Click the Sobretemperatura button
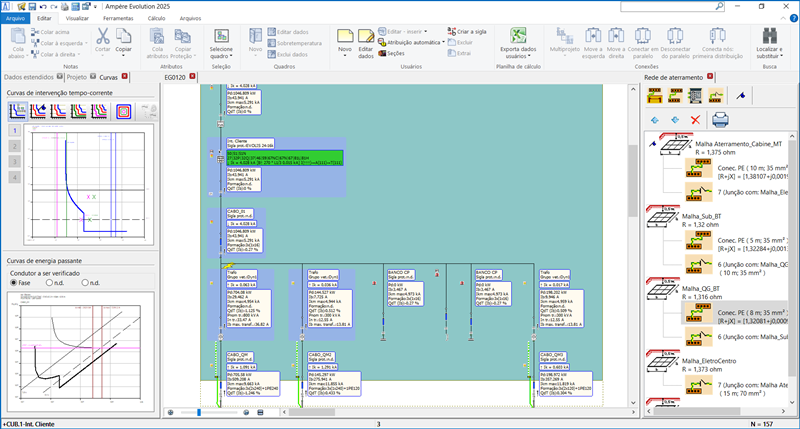This screenshot has height=429, width=800. point(295,43)
